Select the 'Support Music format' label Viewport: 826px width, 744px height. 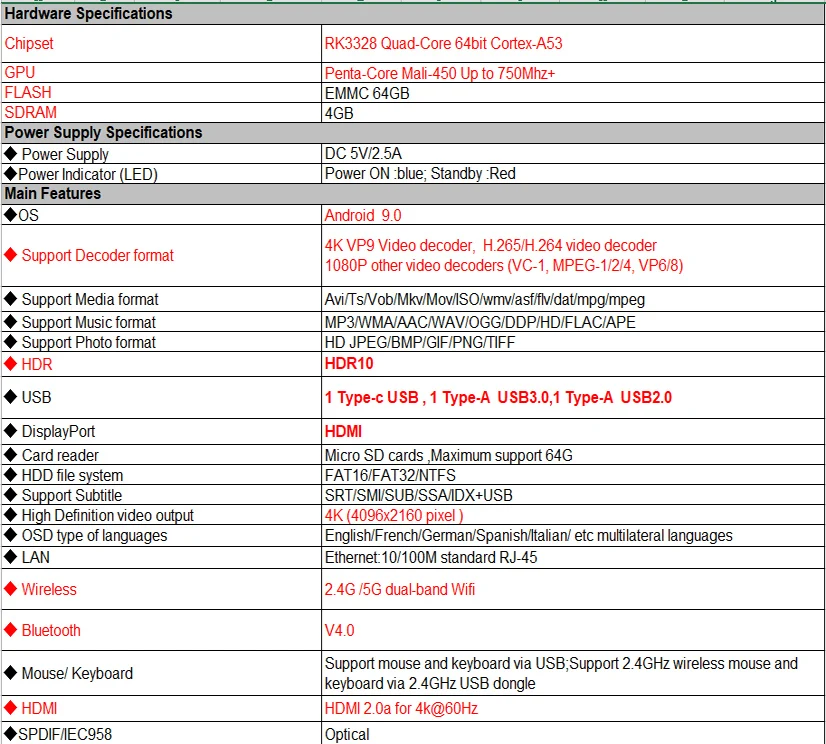[x=161, y=322]
